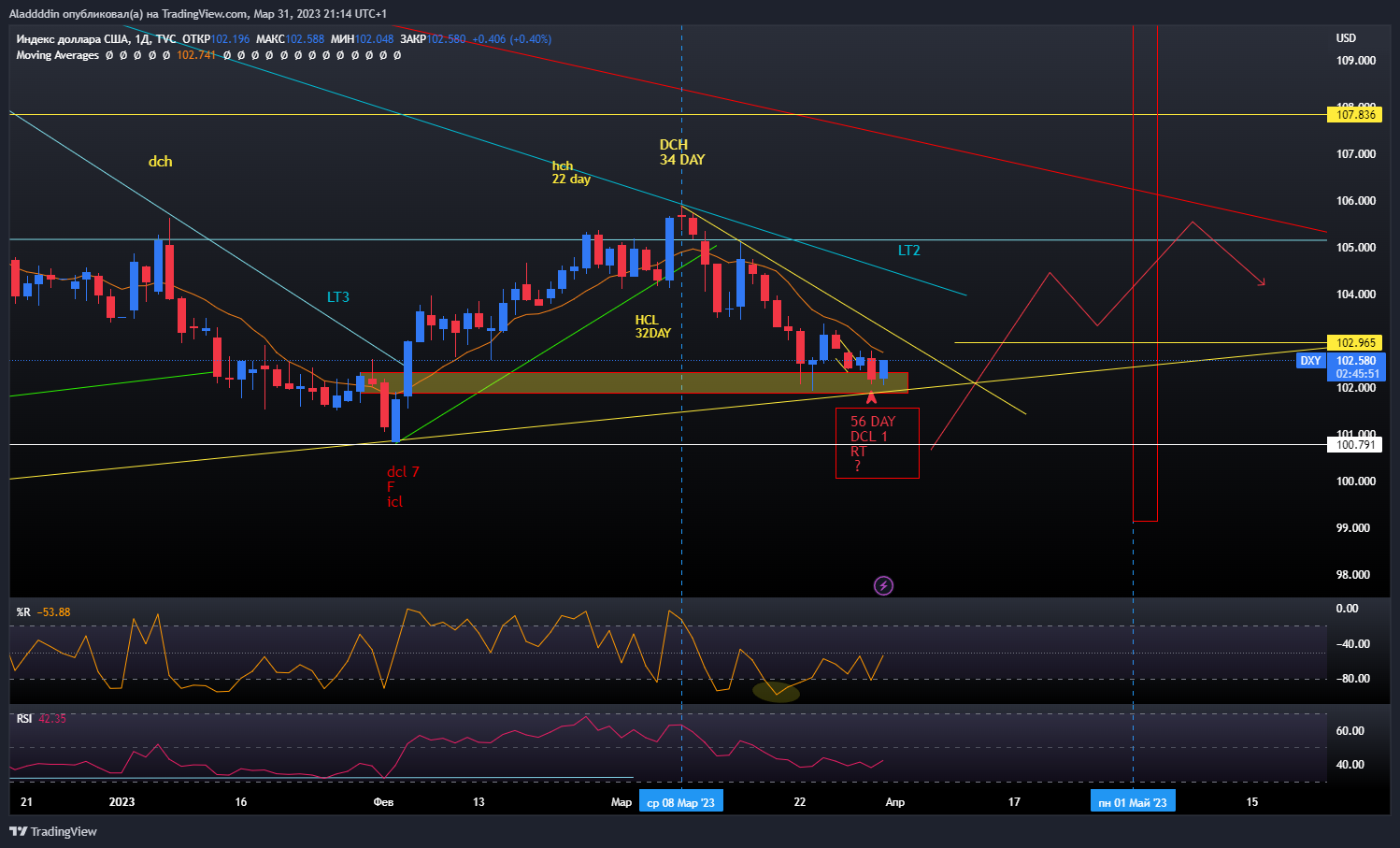Image resolution: width=1400 pixels, height=848 pixels.
Task: Click the -80.00 level on %R scale
Action: 1355,679
